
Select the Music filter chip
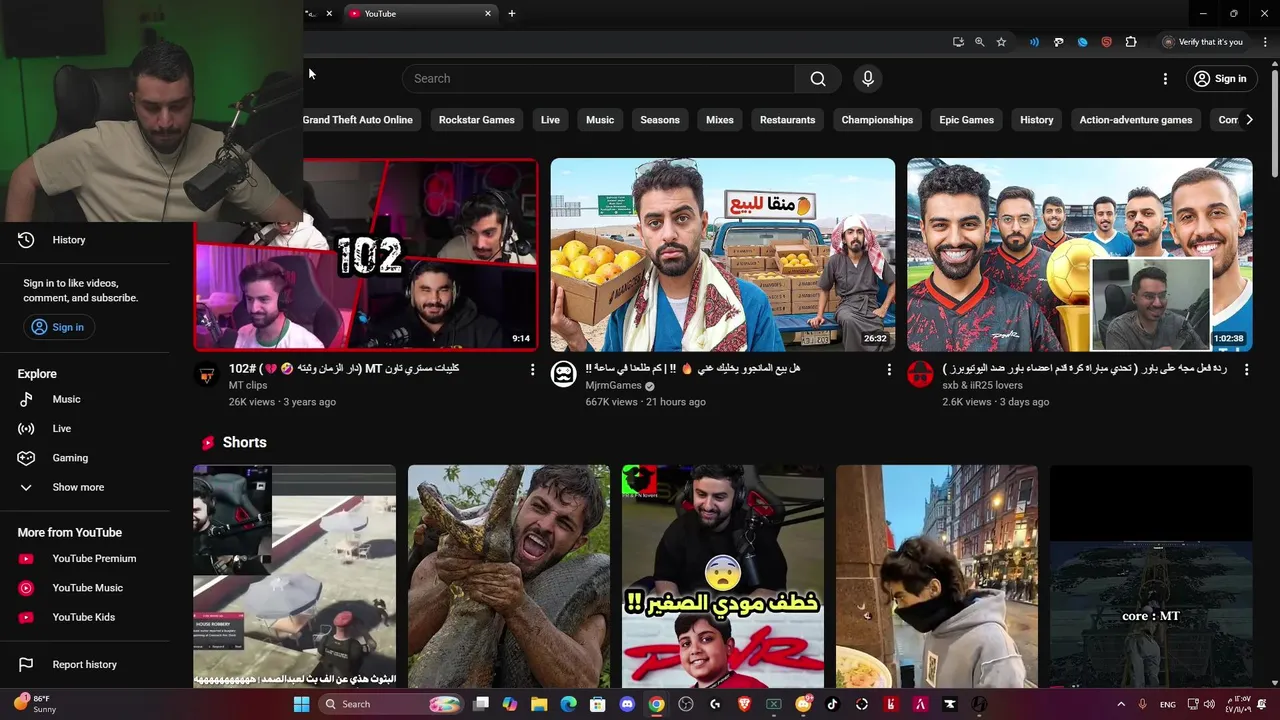click(600, 120)
